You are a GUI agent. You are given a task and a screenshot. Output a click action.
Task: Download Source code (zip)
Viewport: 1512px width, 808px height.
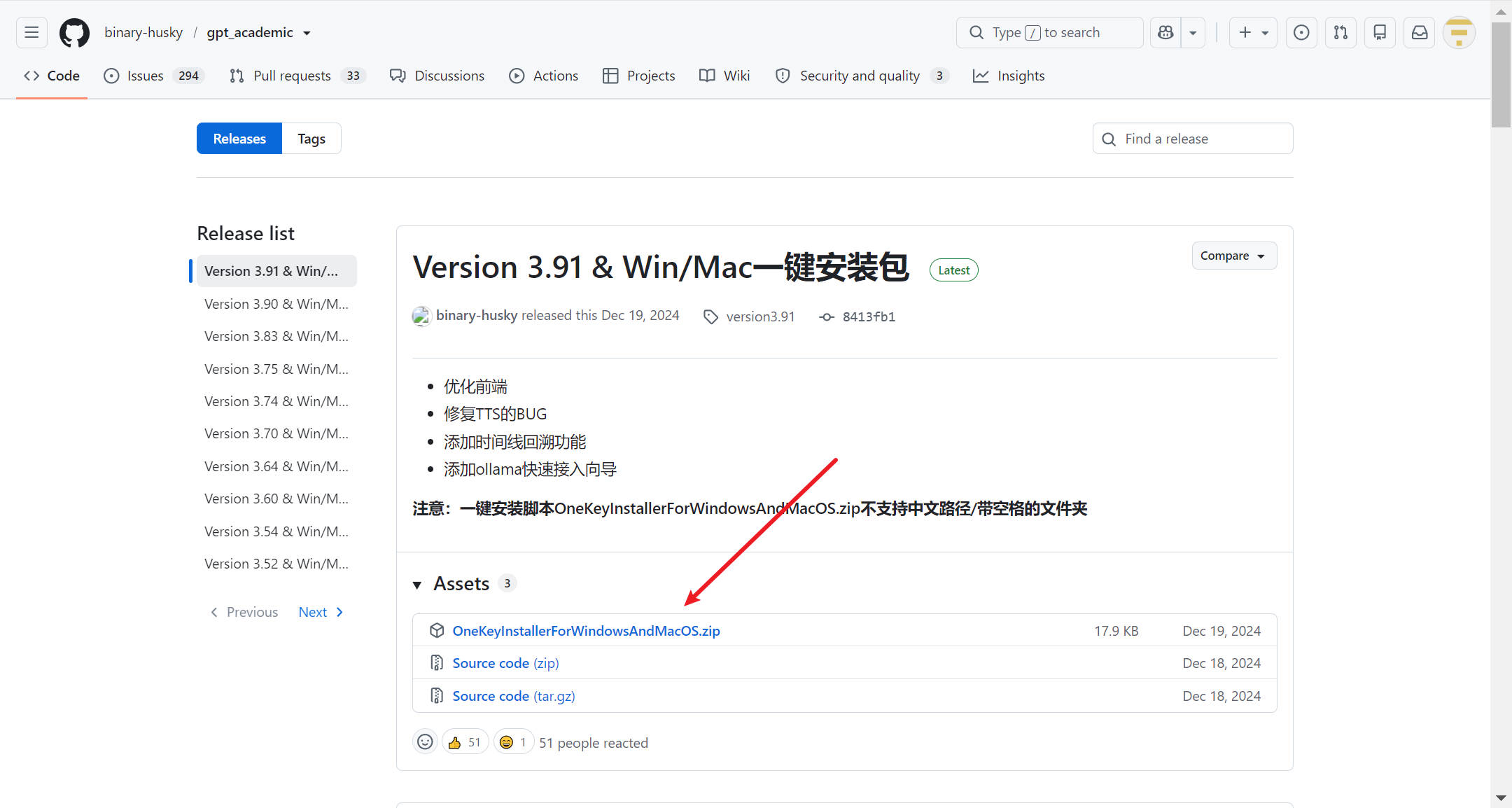coord(505,663)
